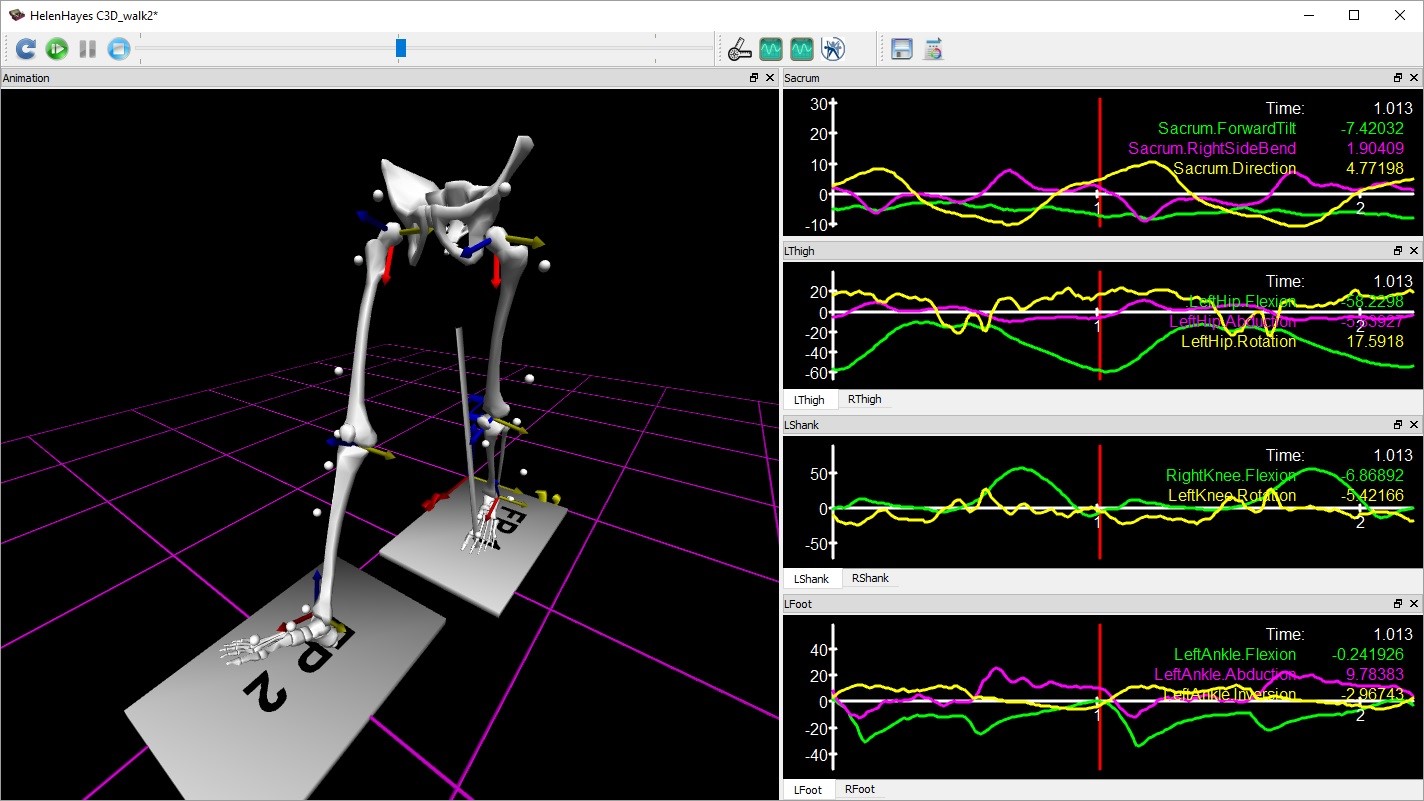1424x801 pixels.
Task: Click the export icon next to save
Action: (x=933, y=48)
